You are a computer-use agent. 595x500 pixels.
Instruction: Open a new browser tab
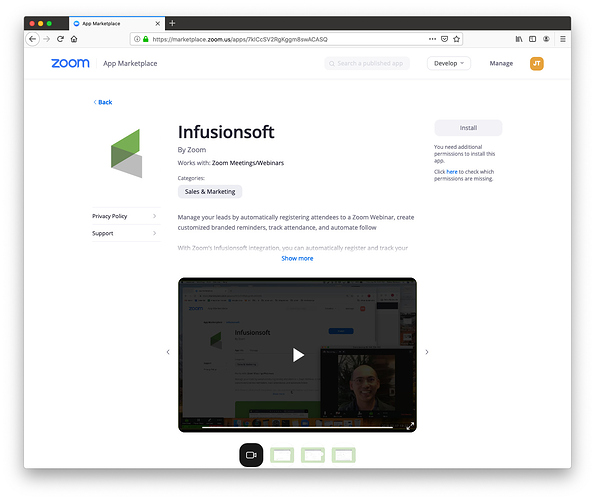(x=172, y=24)
